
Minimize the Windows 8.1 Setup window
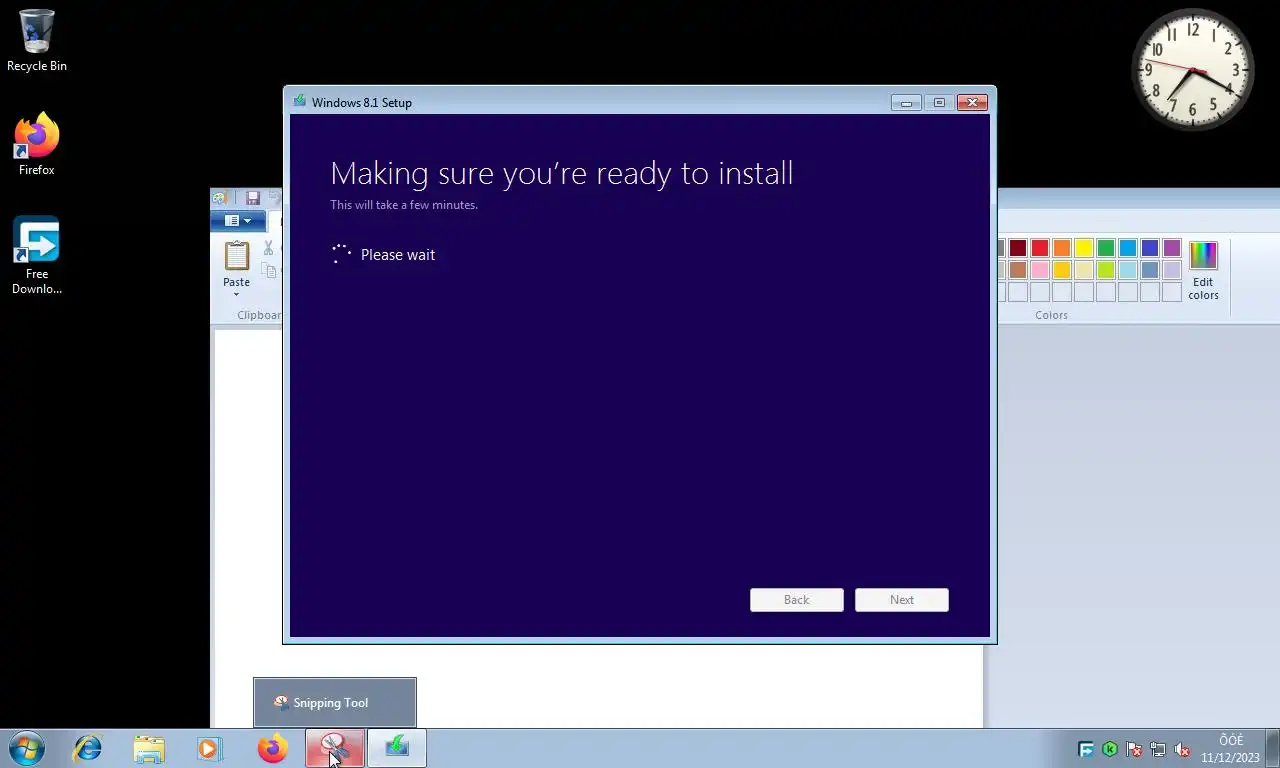coord(906,102)
